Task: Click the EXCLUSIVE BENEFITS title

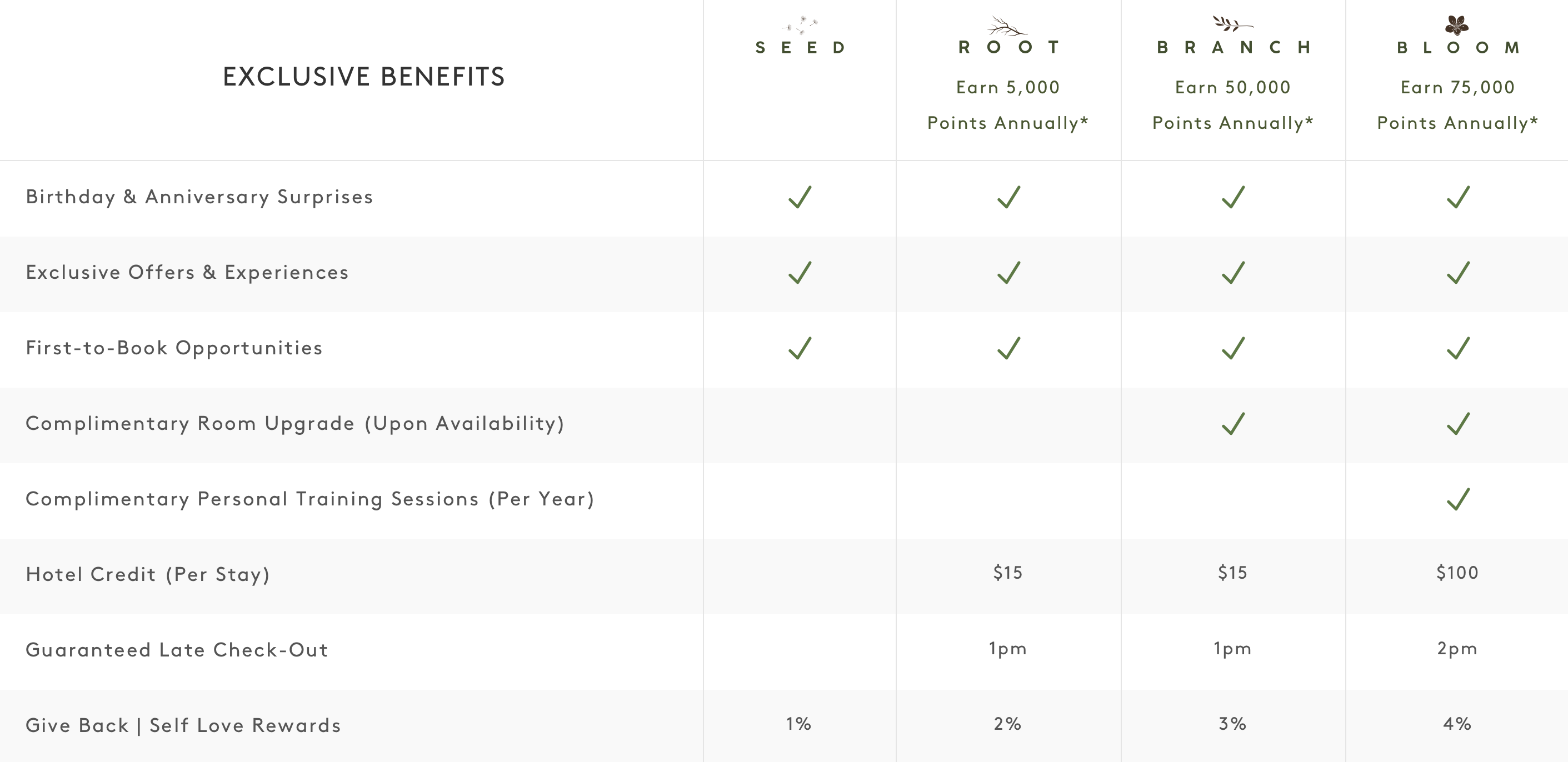Action: [x=364, y=77]
